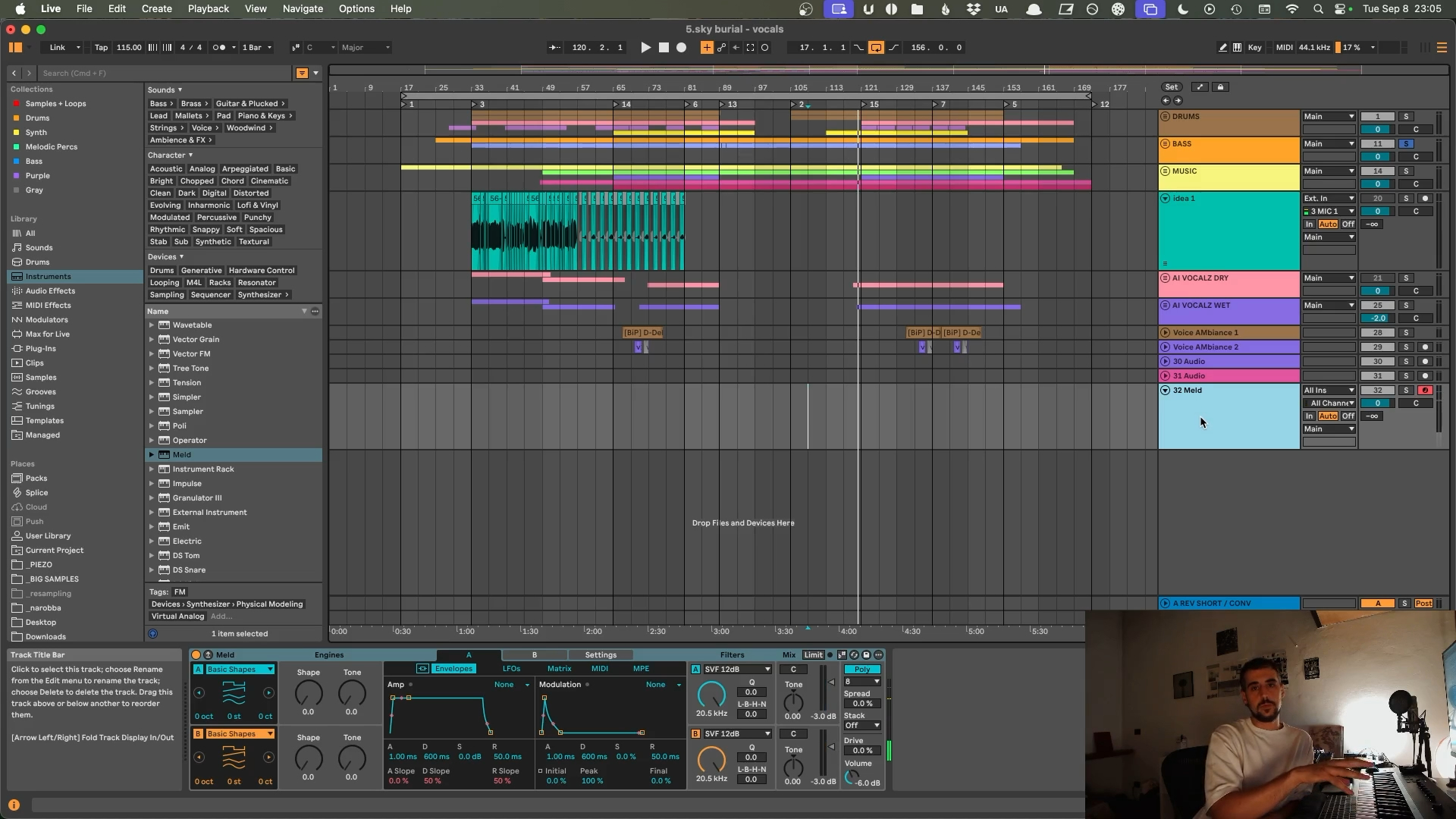Toggle the browser filter view icon
Screen dimensions: 1456x819
302,73
